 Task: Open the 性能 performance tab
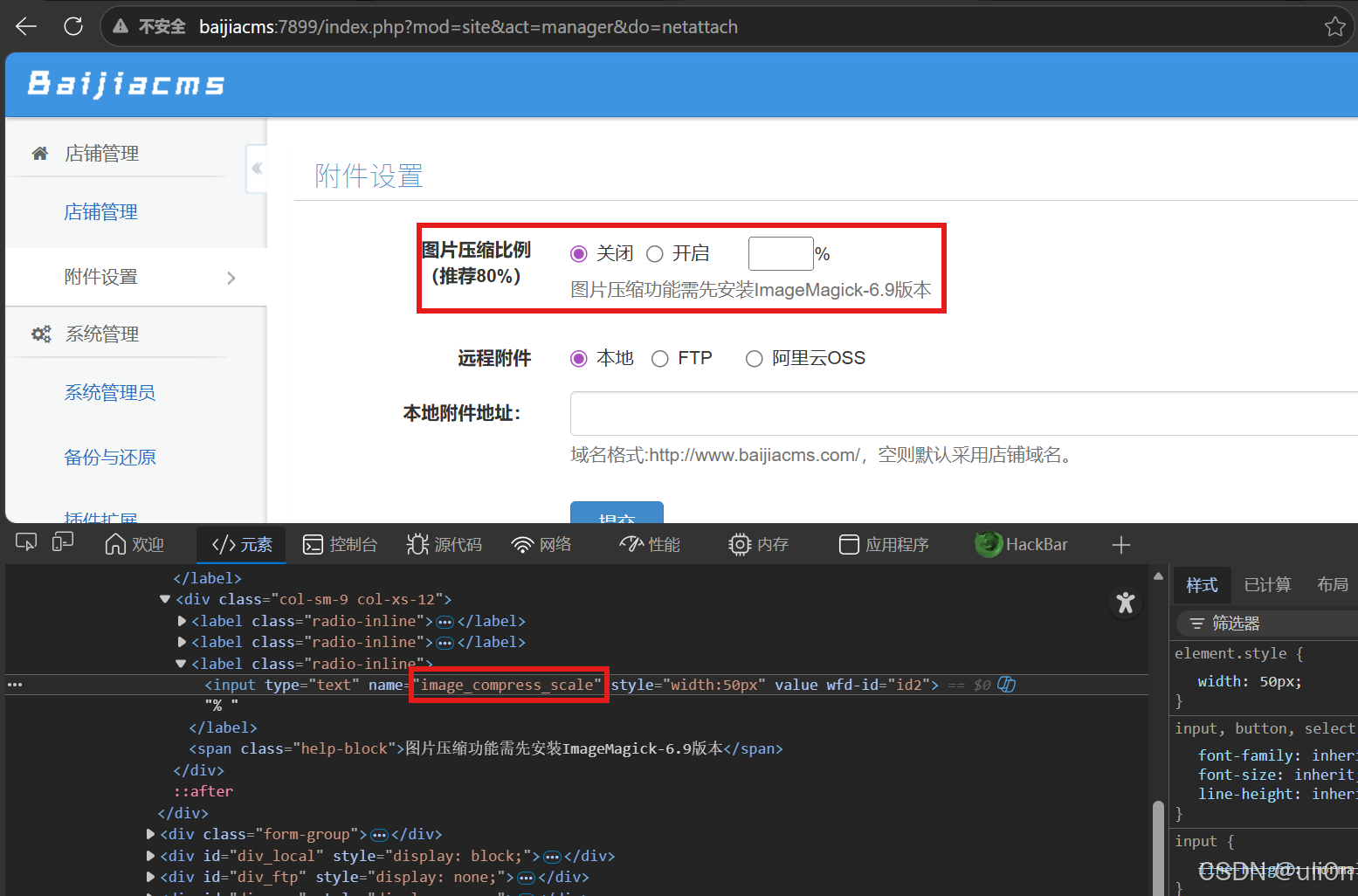coord(650,544)
